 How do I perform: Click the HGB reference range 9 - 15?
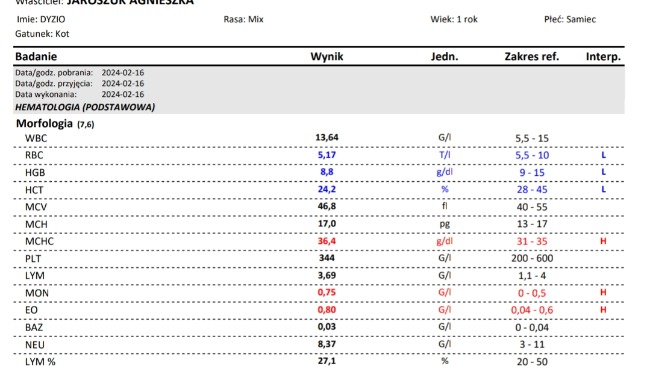point(532,172)
